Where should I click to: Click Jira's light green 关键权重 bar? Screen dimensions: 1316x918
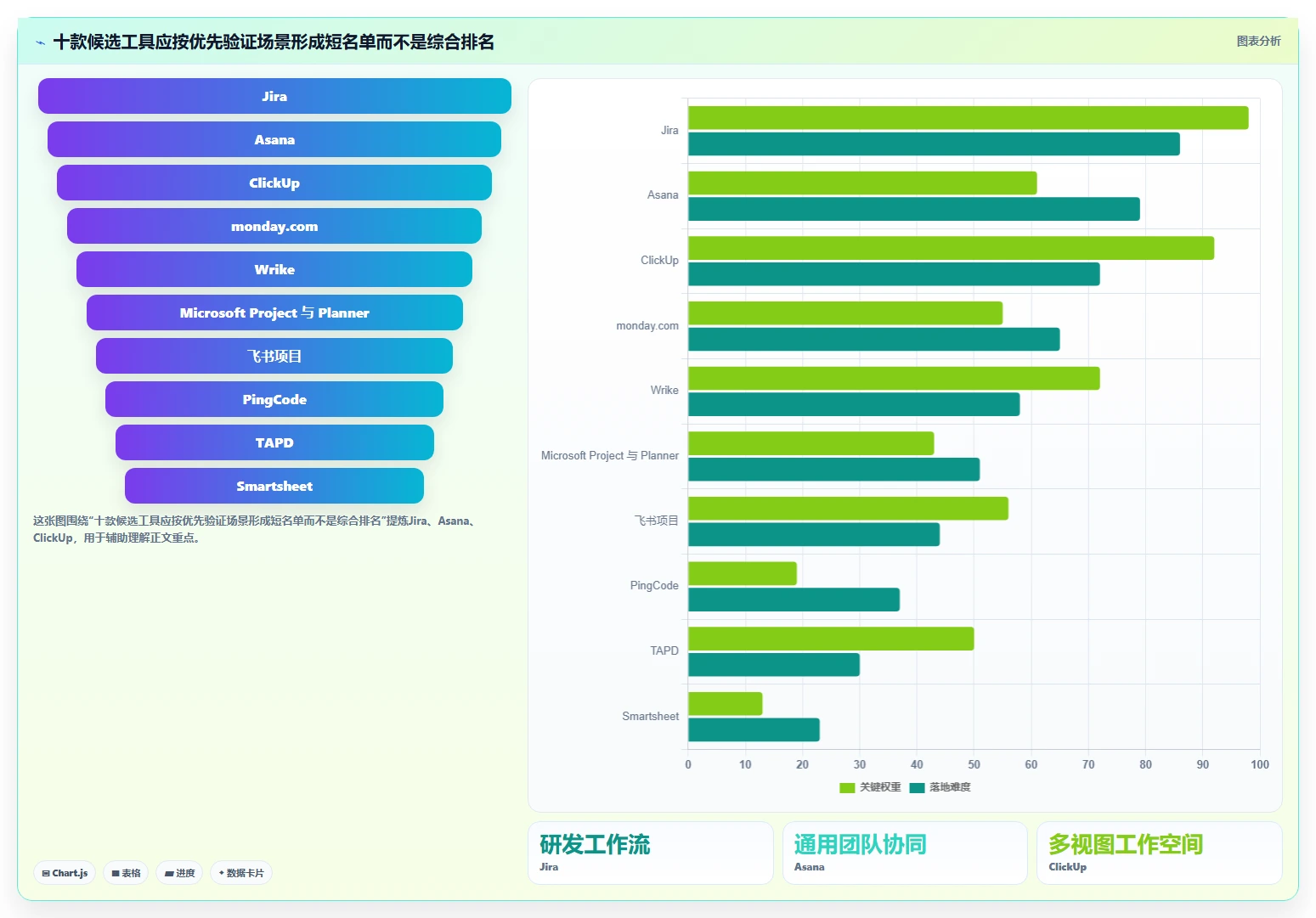[x=968, y=118]
